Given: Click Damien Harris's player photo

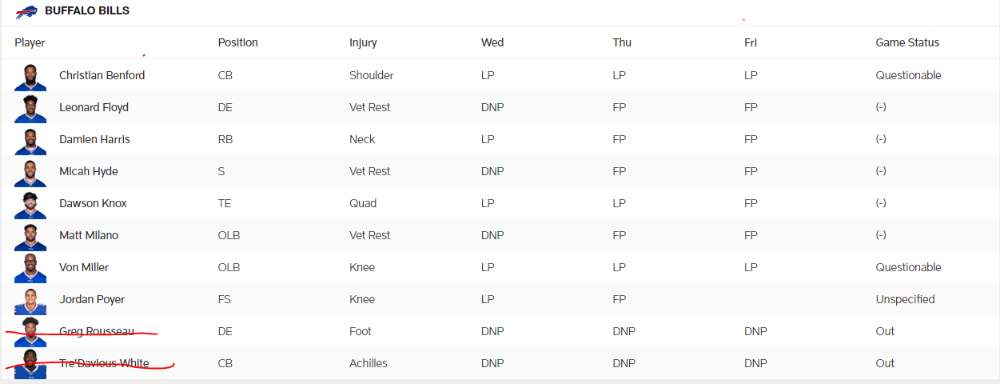Looking at the screenshot, I should [x=31, y=140].
